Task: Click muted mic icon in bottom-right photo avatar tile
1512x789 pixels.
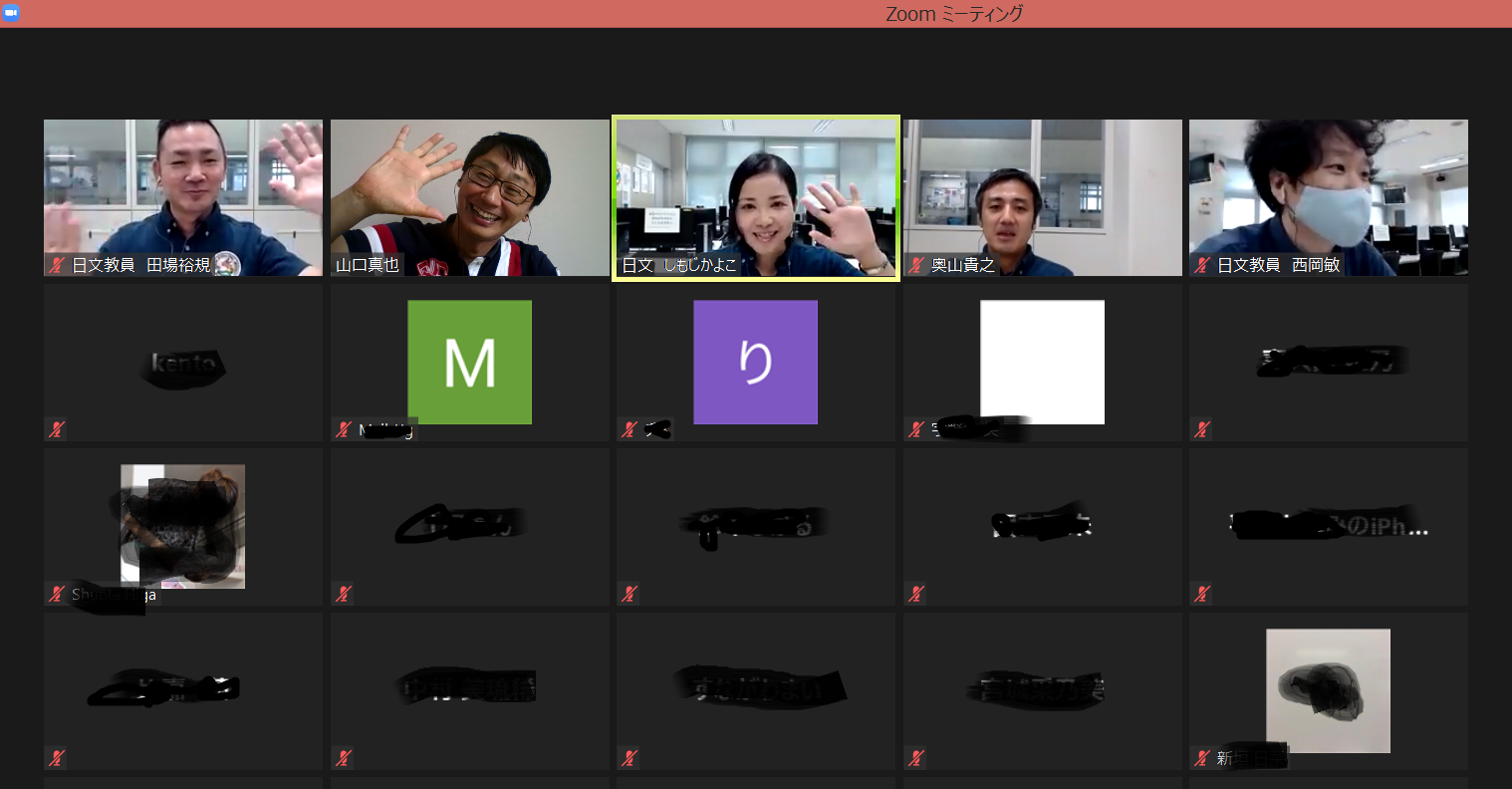Action: 1202,758
